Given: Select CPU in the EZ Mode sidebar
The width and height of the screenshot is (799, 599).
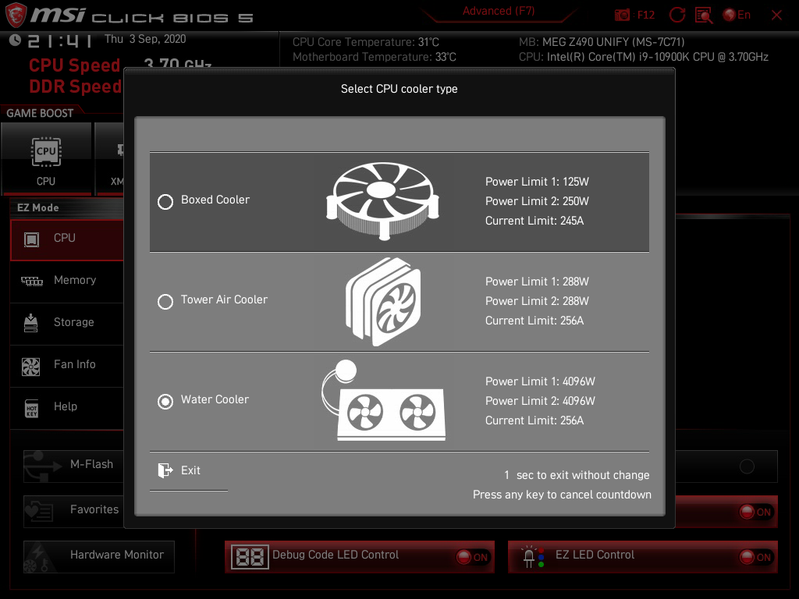Looking at the screenshot, I should pos(66,239).
